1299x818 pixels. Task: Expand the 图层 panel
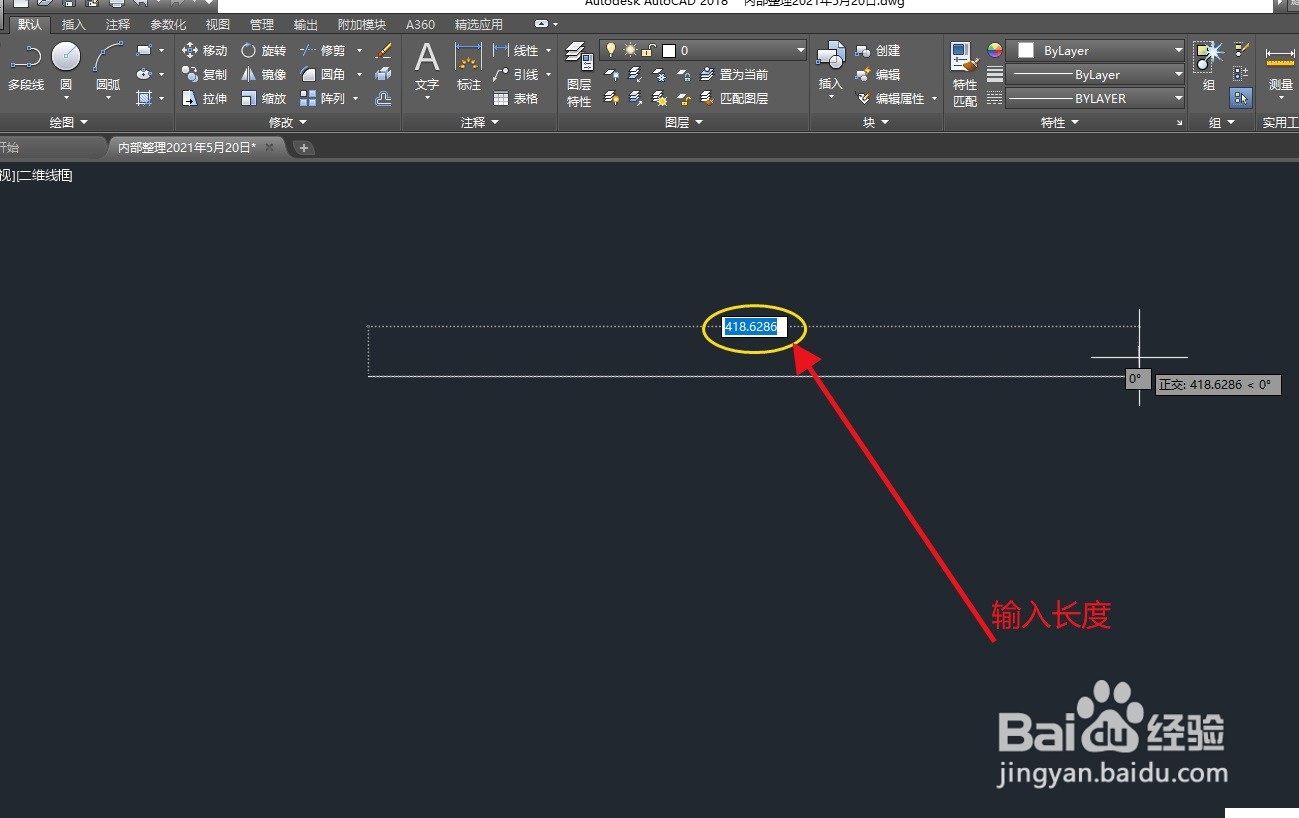[x=684, y=122]
